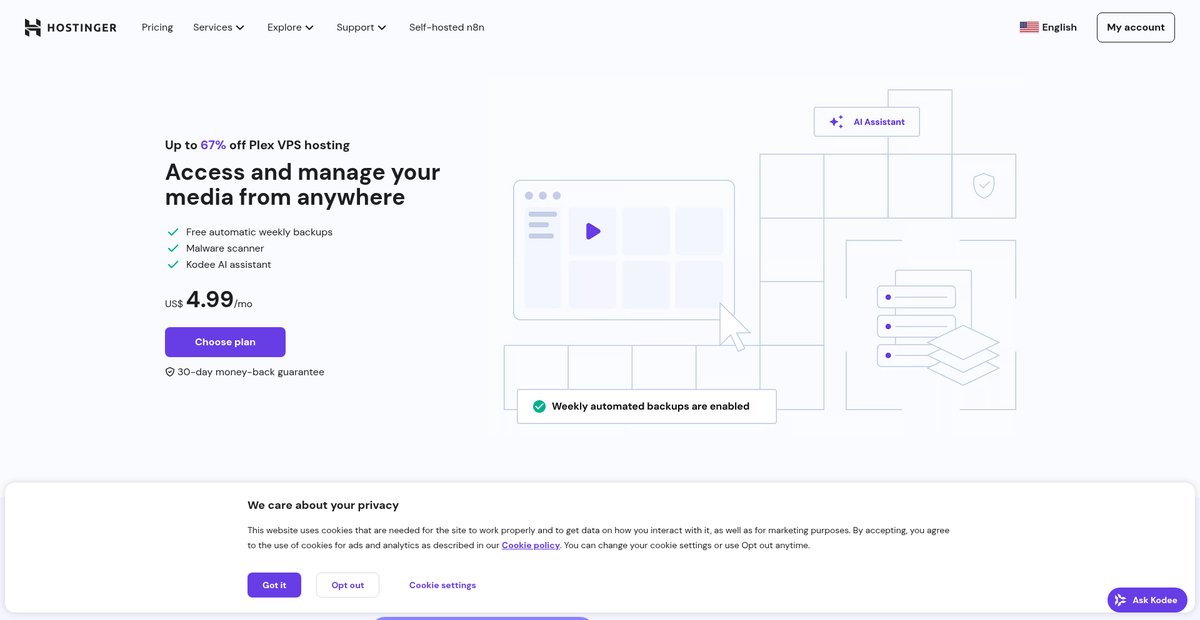The image size is (1200, 620).
Task: Click the AI Assistant sparkle icon
Action: [x=836, y=122]
